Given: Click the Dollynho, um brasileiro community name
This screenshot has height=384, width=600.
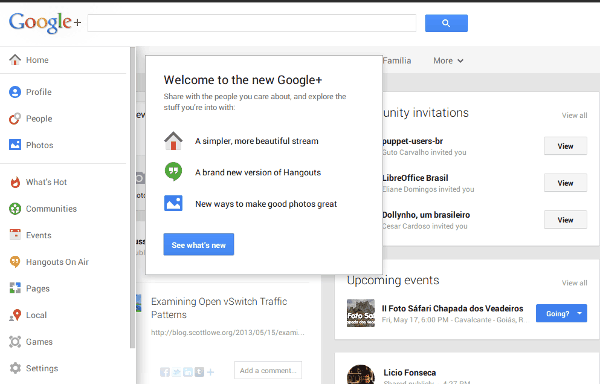Looking at the screenshot, I should pyautogui.click(x=426, y=215).
